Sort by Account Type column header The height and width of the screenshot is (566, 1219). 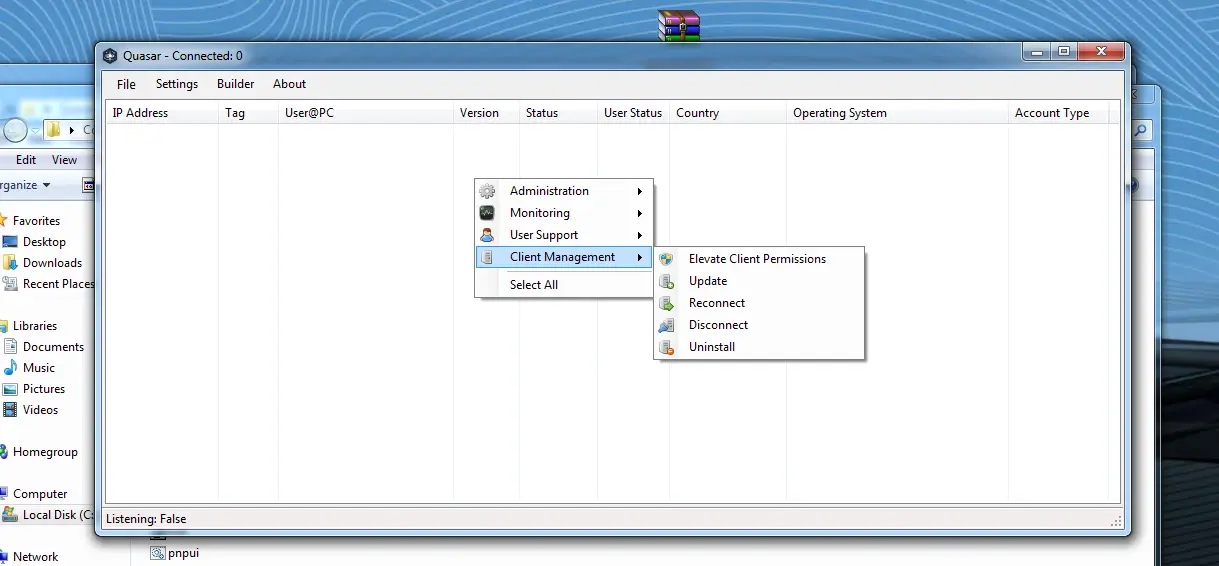(x=1059, y=113)
